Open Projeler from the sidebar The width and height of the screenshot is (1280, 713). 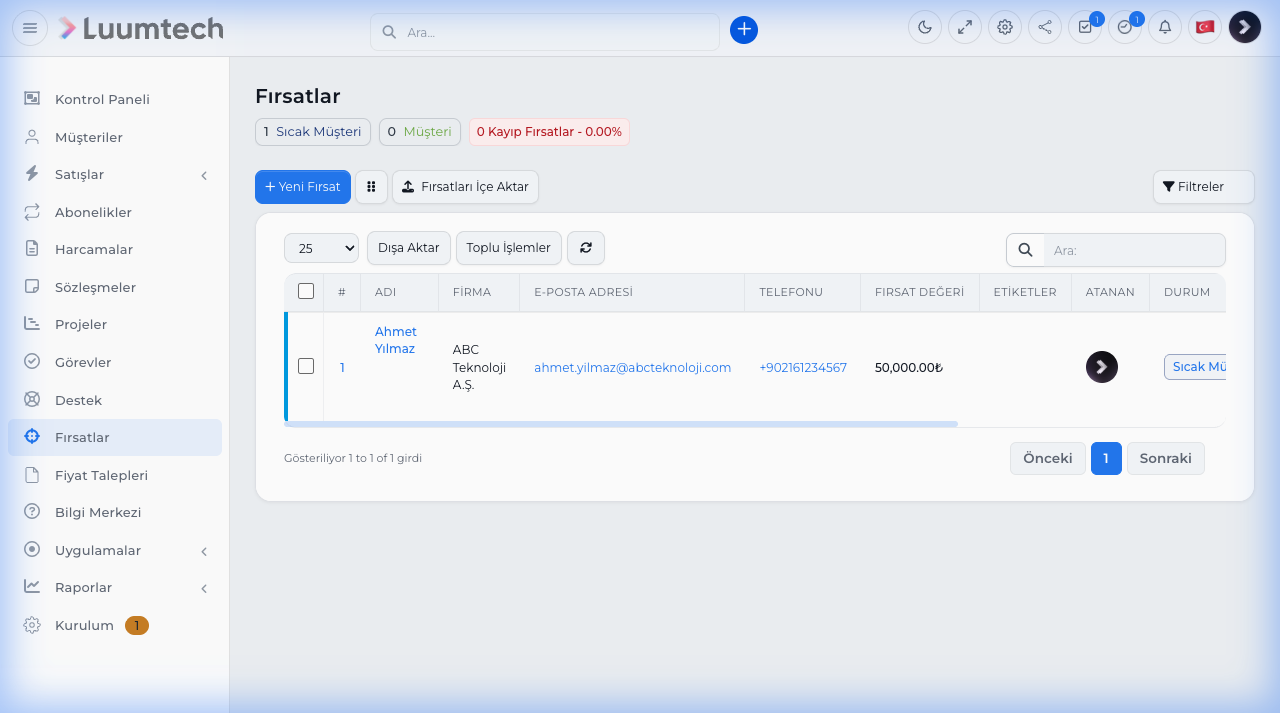[81, 325]
